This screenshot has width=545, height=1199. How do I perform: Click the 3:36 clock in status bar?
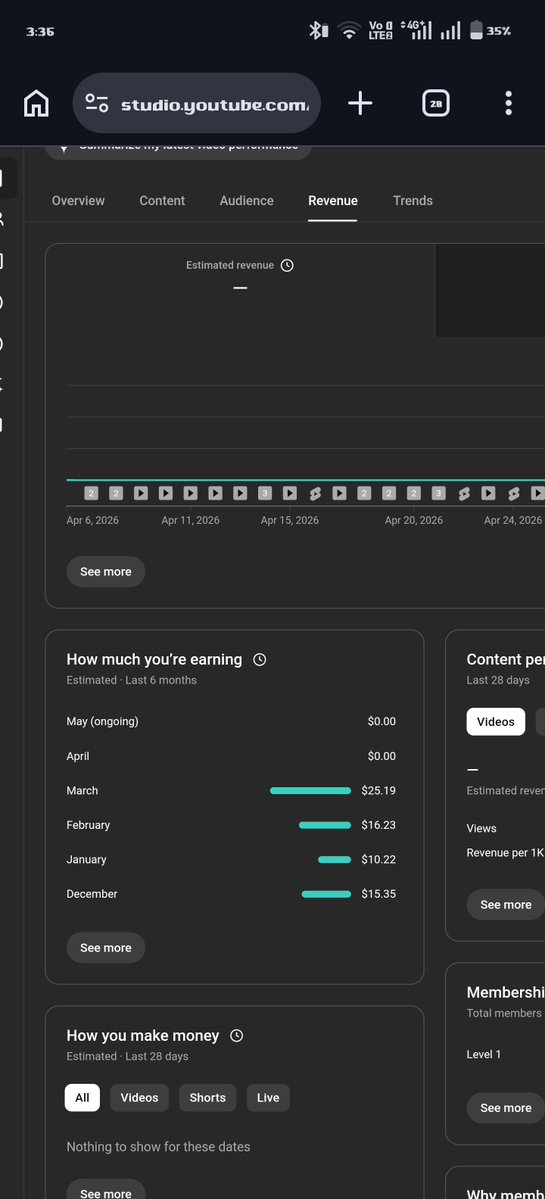point(40,31)
